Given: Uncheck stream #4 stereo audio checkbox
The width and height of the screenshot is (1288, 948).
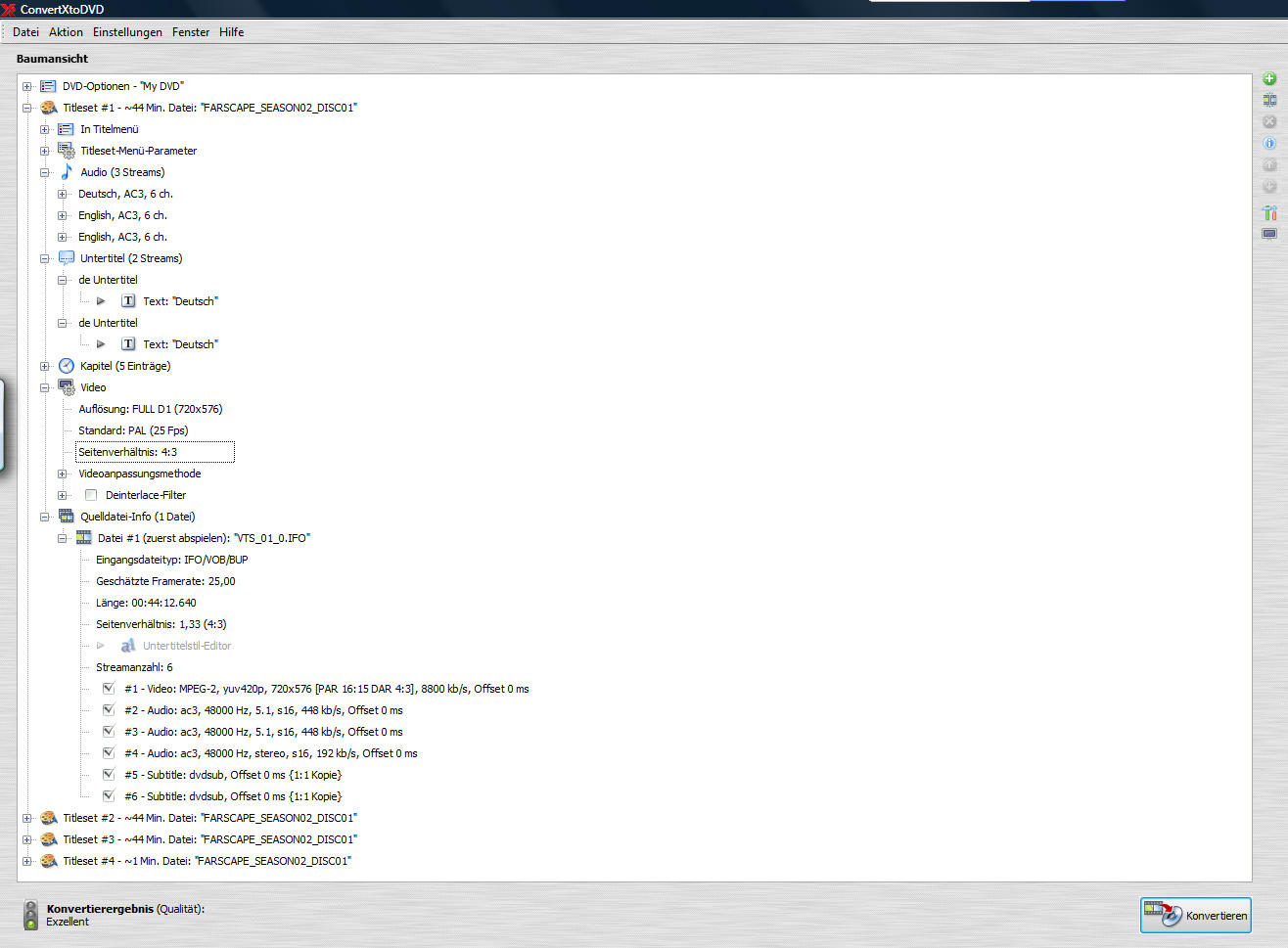Looking at the screenshot, I should coord(109,753).
